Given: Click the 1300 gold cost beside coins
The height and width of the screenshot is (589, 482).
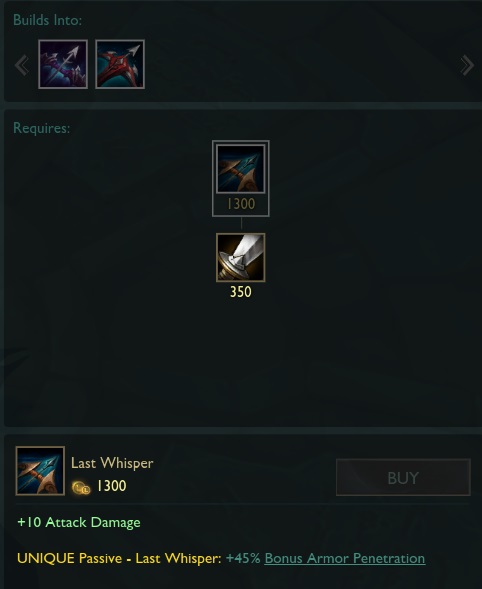Looking at the screenshot, I should (112, 486).
